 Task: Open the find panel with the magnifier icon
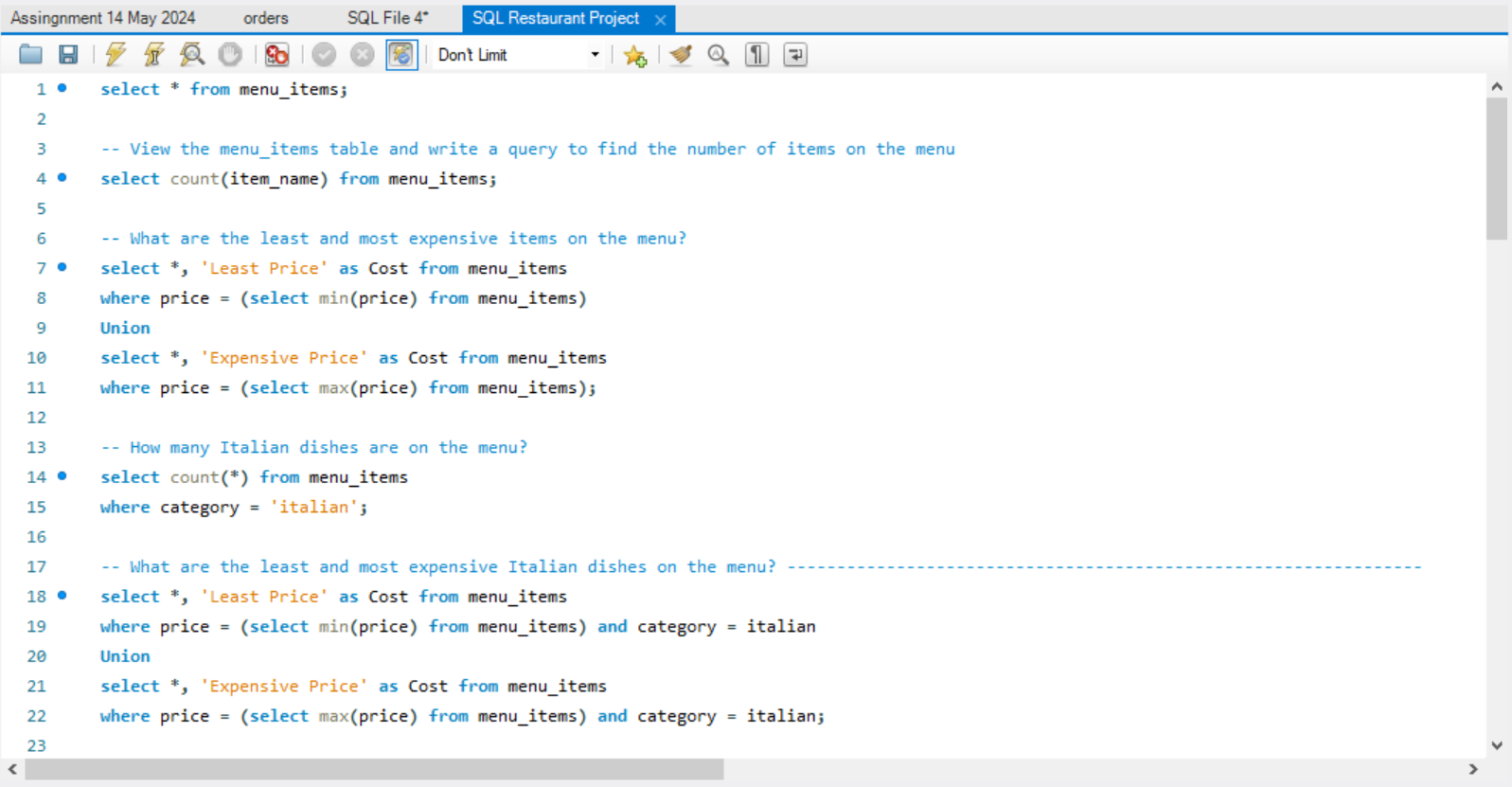[719, 55]
